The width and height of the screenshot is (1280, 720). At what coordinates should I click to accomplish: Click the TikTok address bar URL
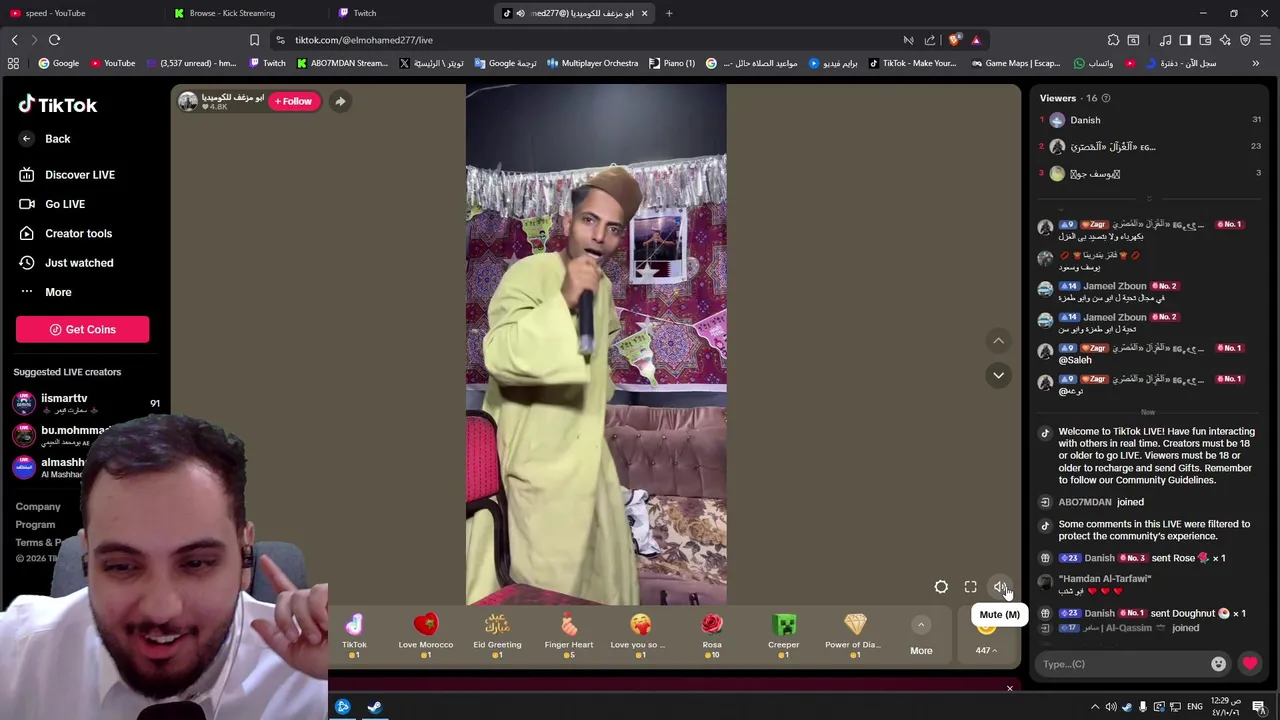click(364, 40)
